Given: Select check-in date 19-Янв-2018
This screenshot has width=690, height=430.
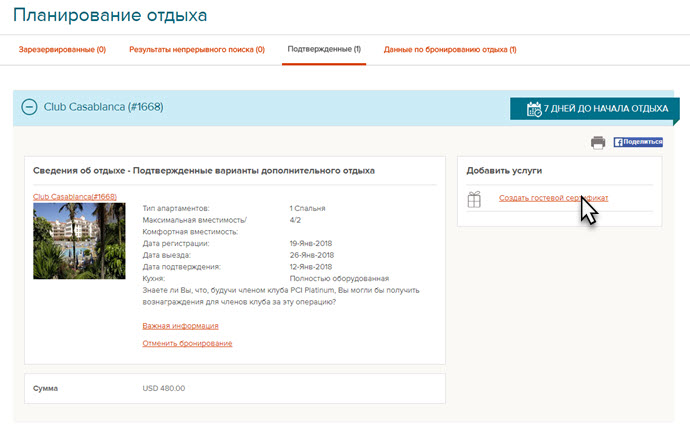Looking at the screenshot, I should [x=311, y=243].
